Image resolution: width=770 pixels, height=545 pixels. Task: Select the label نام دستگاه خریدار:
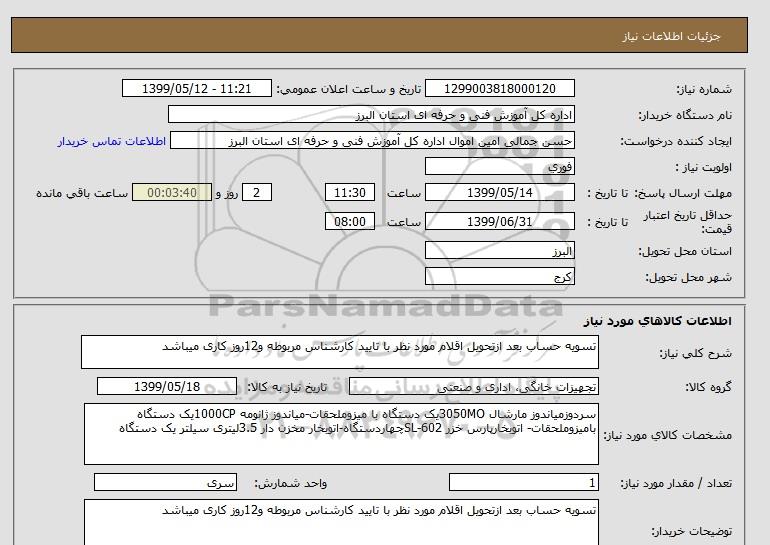click(685, 115)
